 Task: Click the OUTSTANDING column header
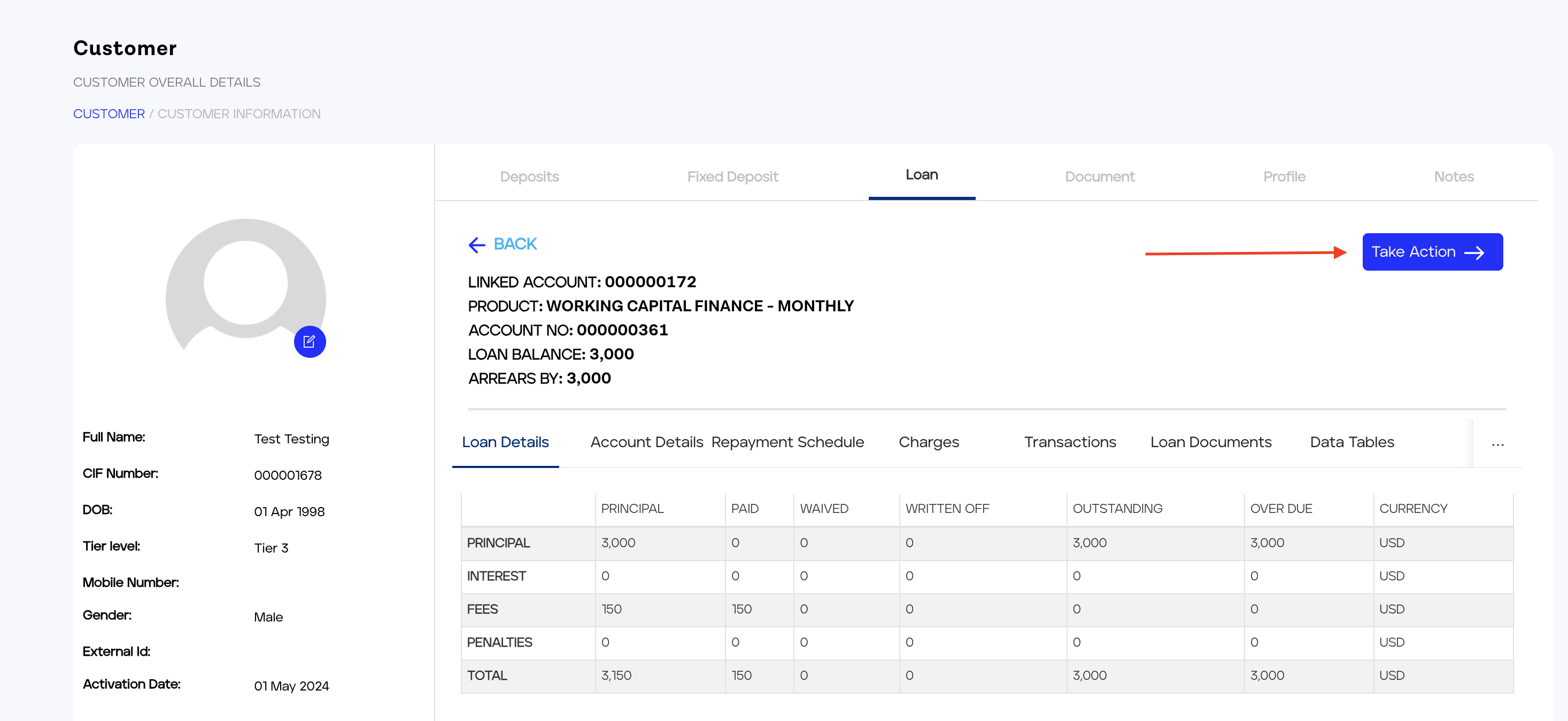point(1117,509)
